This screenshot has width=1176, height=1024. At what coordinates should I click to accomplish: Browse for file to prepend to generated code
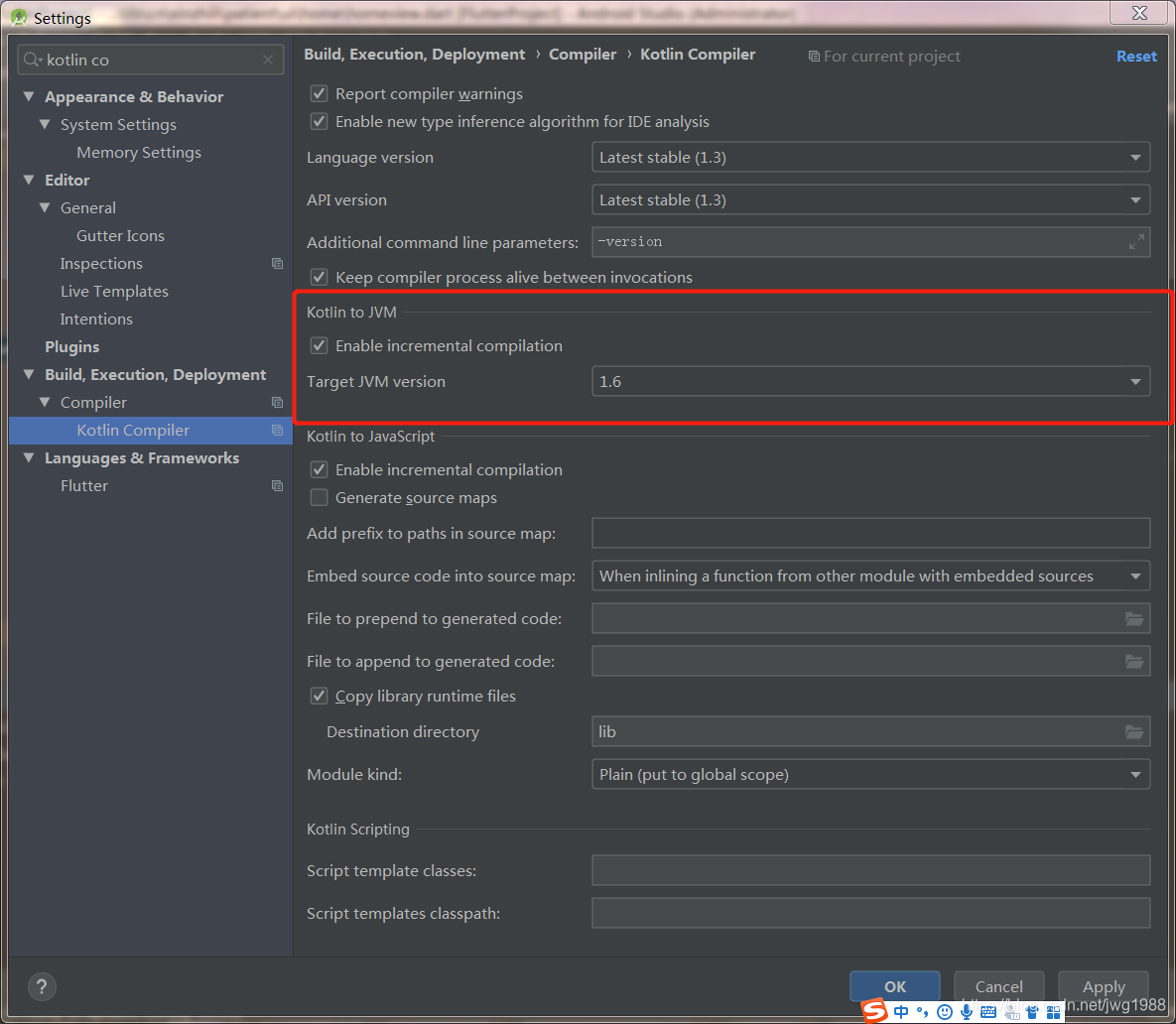pyautogui.click(x=1134, y=618)
